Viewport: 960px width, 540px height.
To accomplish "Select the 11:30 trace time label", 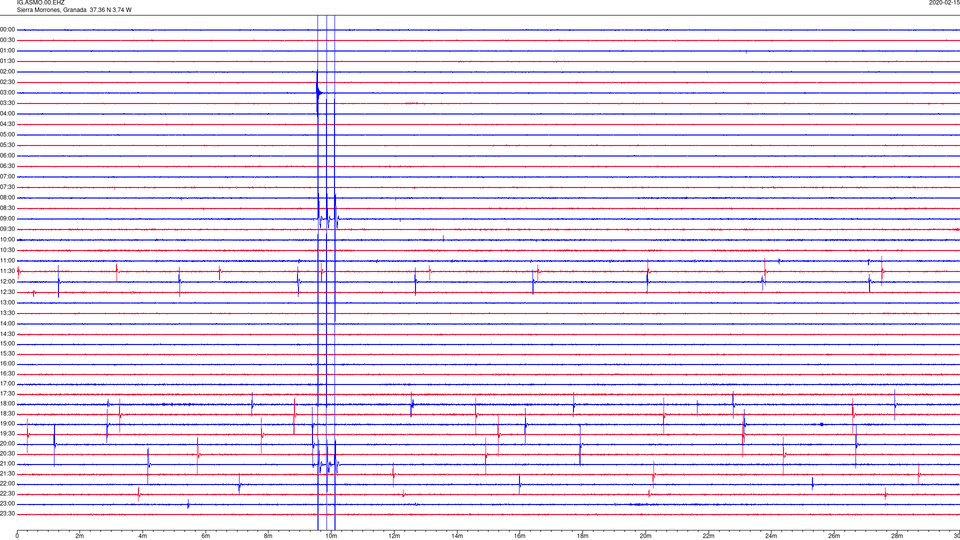I will (x=7, y=271).
